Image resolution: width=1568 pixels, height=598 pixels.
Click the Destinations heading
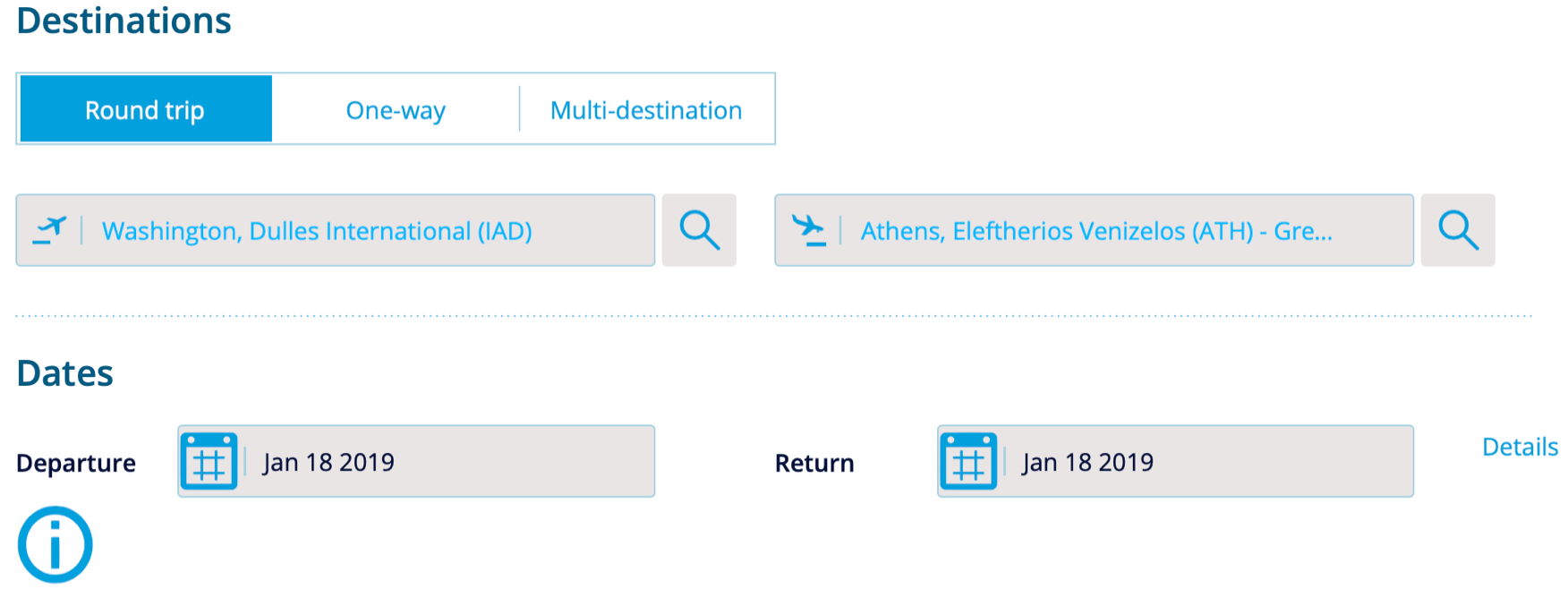(124, 21)
